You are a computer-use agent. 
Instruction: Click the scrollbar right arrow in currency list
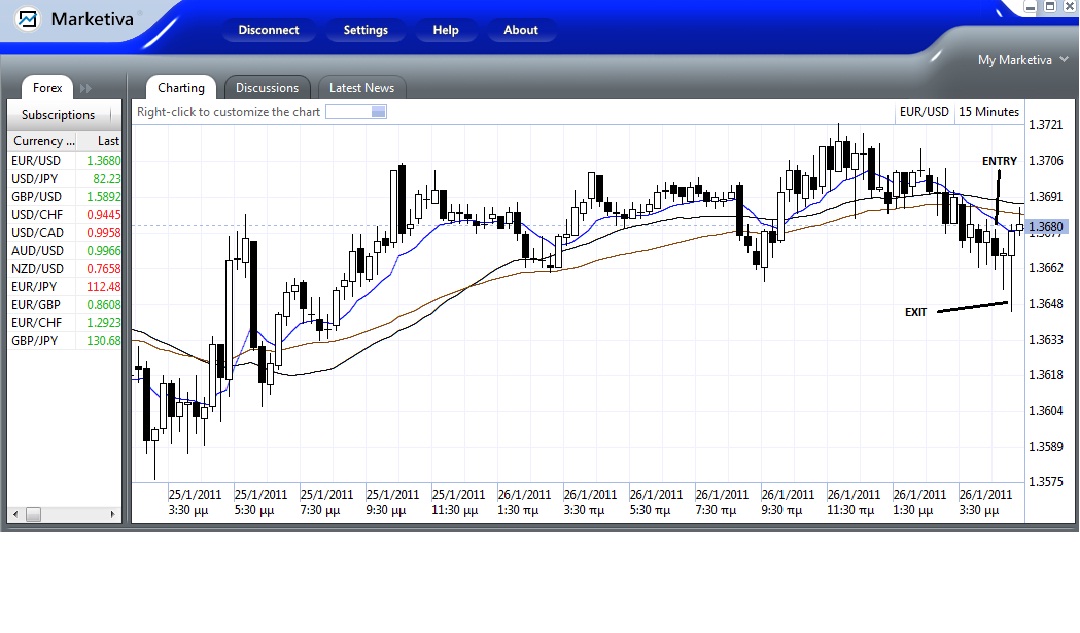[x=112, y=514]
